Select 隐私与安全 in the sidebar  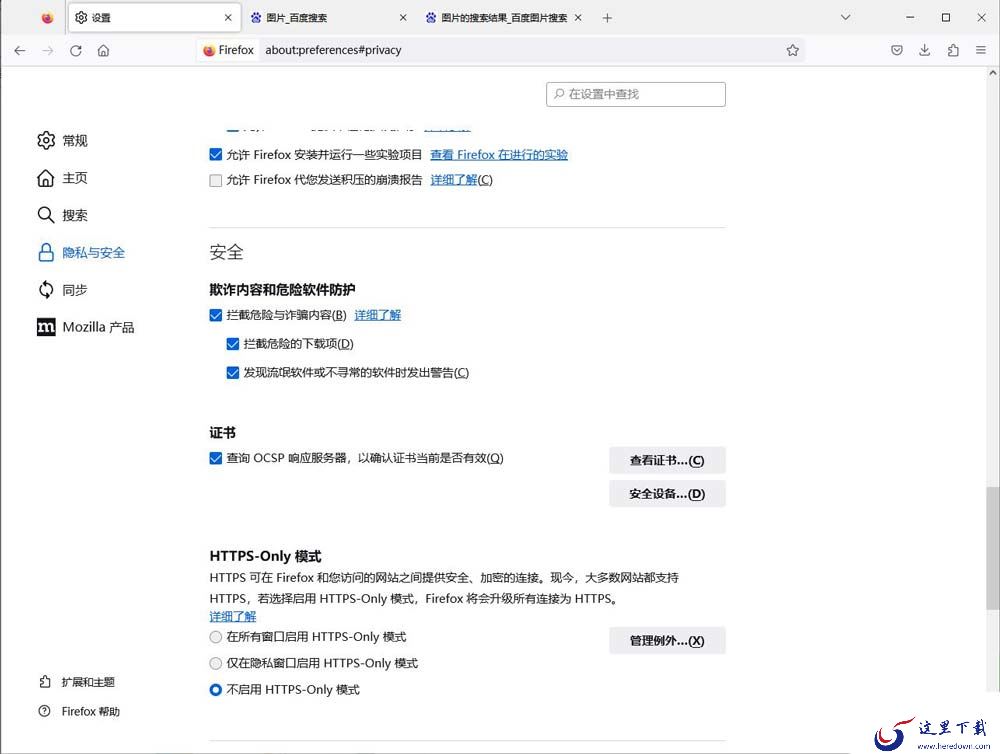(x=81, y=253)
